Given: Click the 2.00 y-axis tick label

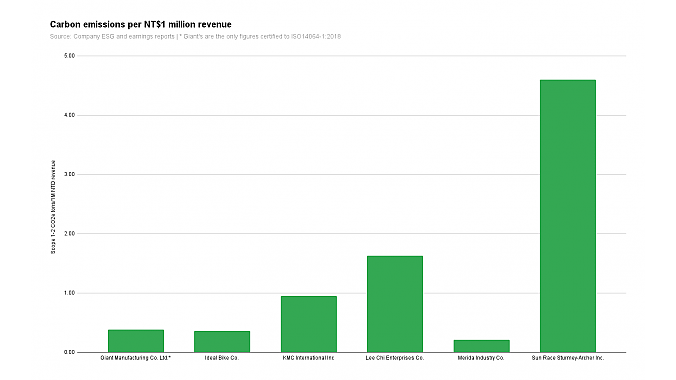Looking at the screenshot, I should 69,233.
